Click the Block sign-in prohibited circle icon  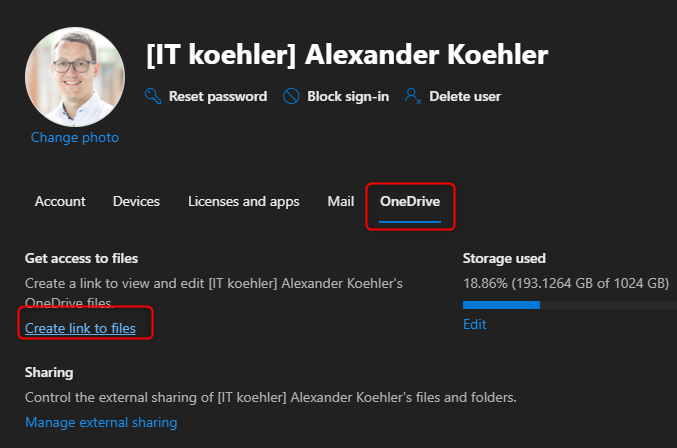tap(292, 97)
